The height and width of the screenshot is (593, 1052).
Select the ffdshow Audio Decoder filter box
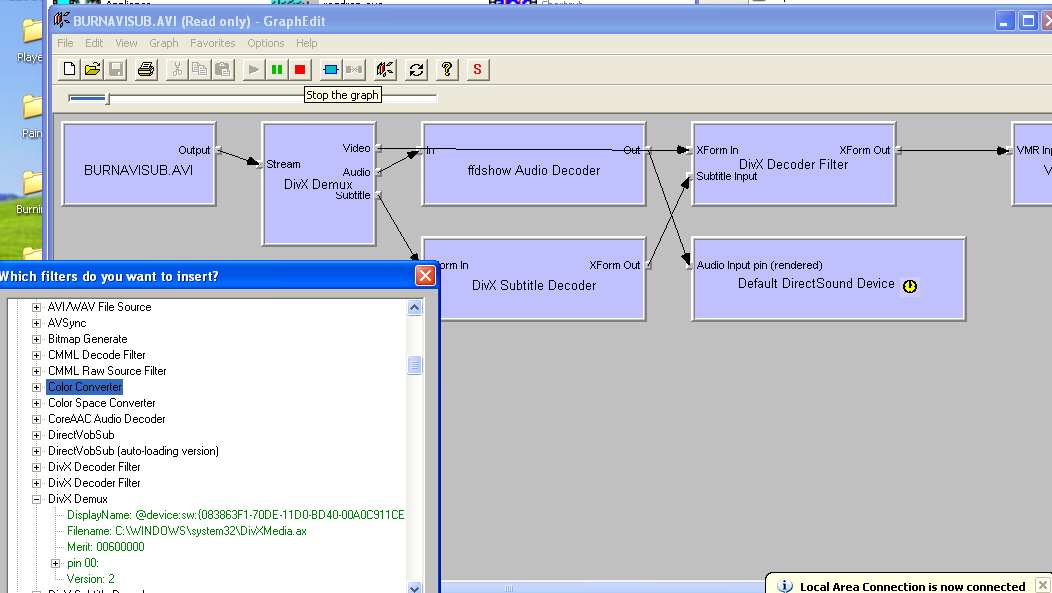534,164
